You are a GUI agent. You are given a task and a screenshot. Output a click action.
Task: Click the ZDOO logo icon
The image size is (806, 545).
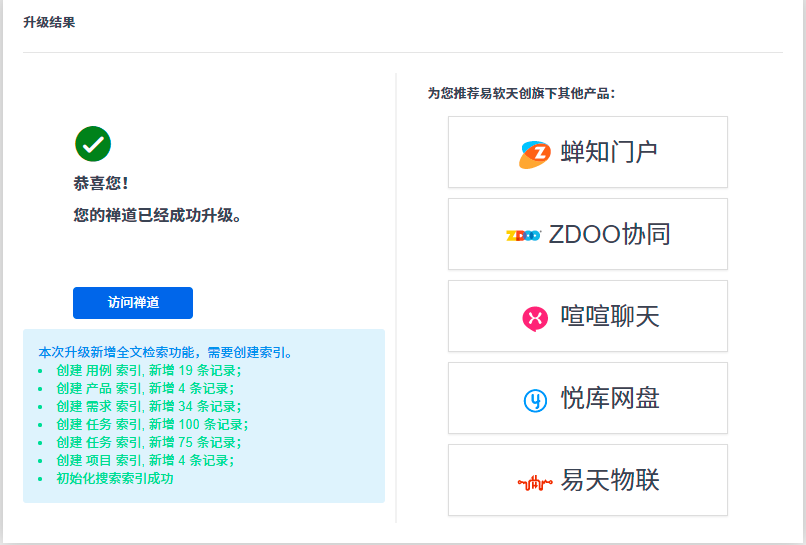tap(523, 235)
